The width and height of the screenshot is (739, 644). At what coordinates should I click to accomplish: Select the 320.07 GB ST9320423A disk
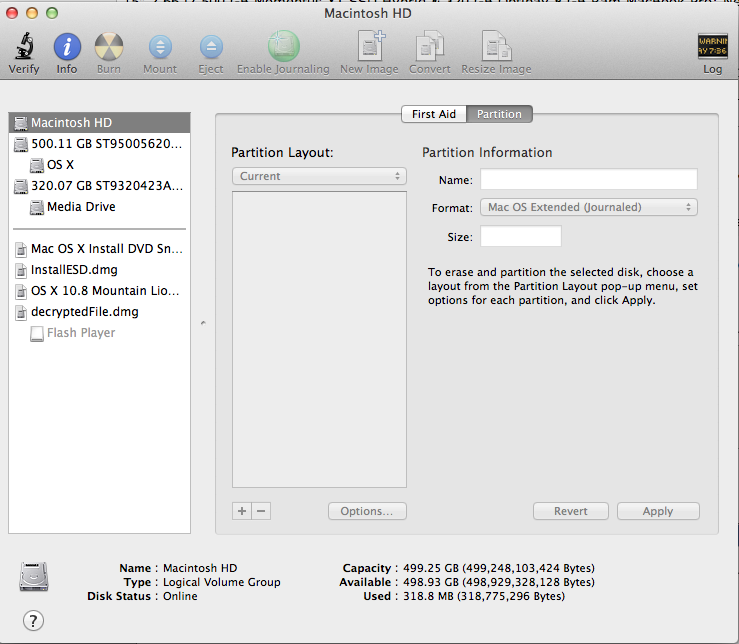[99, 186]
